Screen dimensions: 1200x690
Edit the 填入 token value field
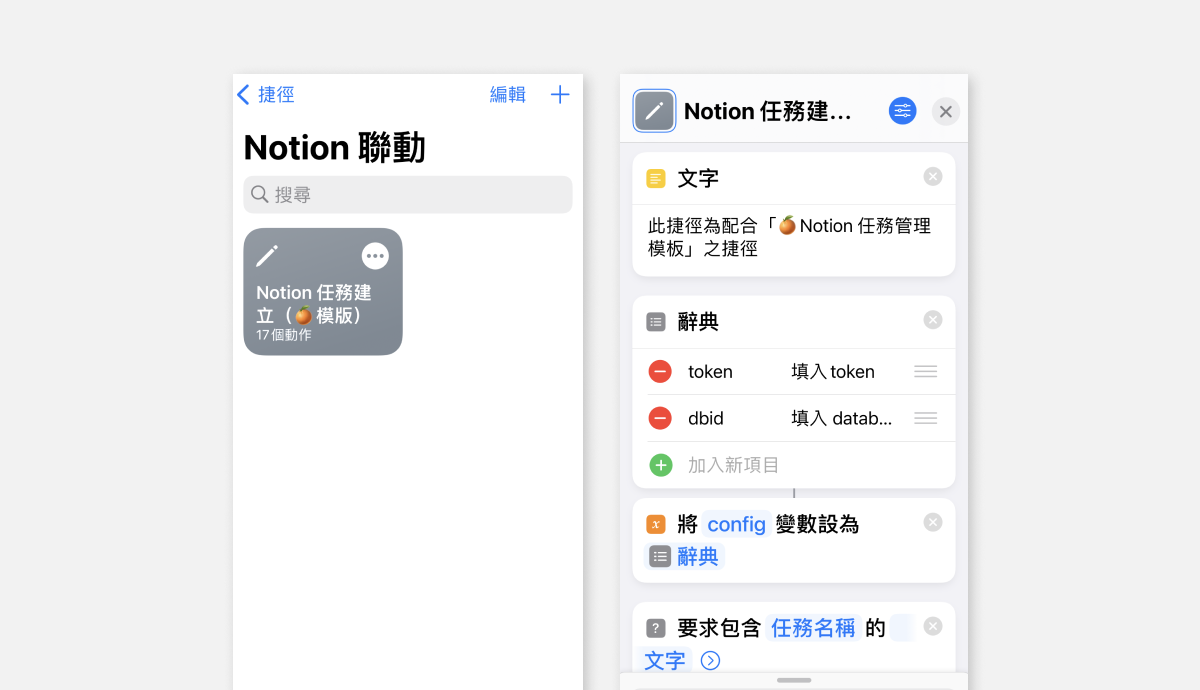click(x=833, y=372)
